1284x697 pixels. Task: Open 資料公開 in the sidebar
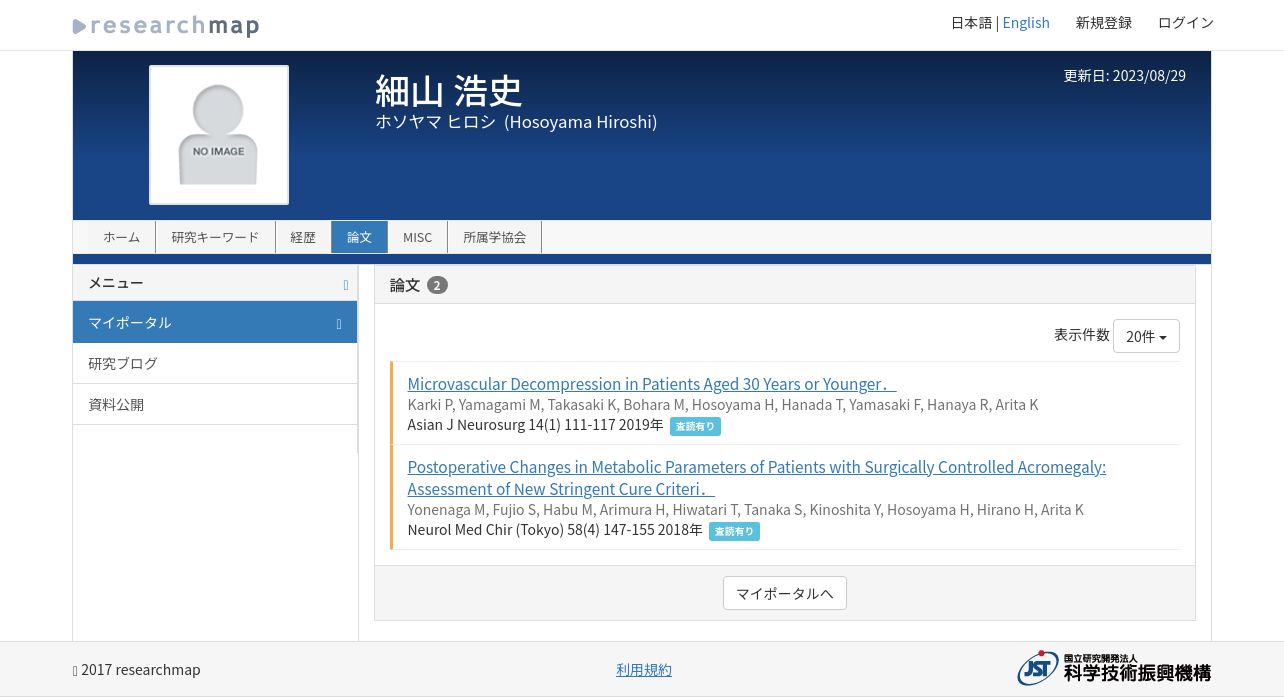pyautogui.click(x=215, y=404)
